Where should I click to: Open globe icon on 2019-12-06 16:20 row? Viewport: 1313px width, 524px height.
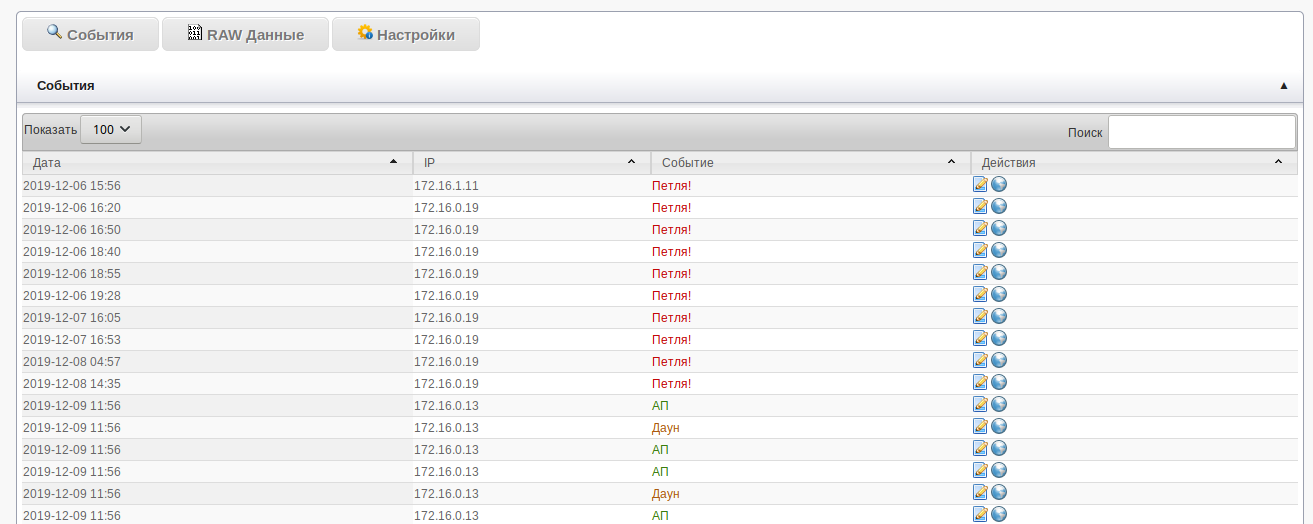[x=998, y=206]
